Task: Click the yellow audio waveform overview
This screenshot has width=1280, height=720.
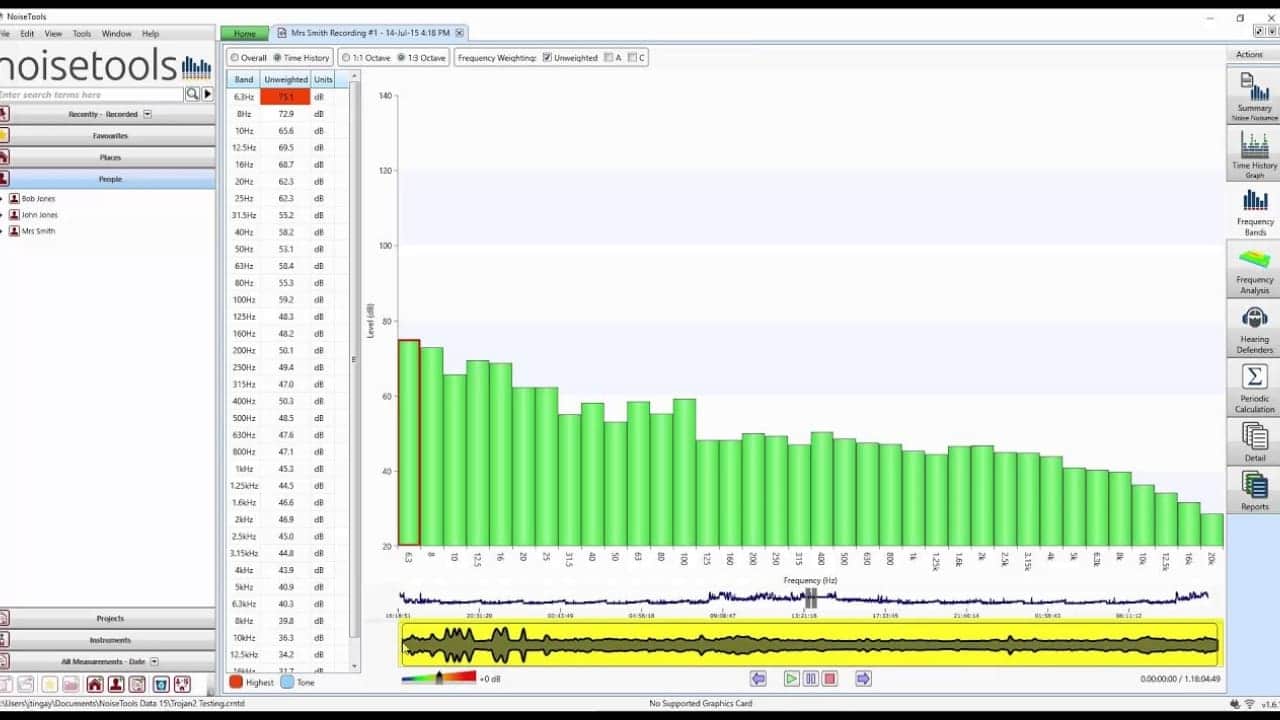Action: coord(810,644)
